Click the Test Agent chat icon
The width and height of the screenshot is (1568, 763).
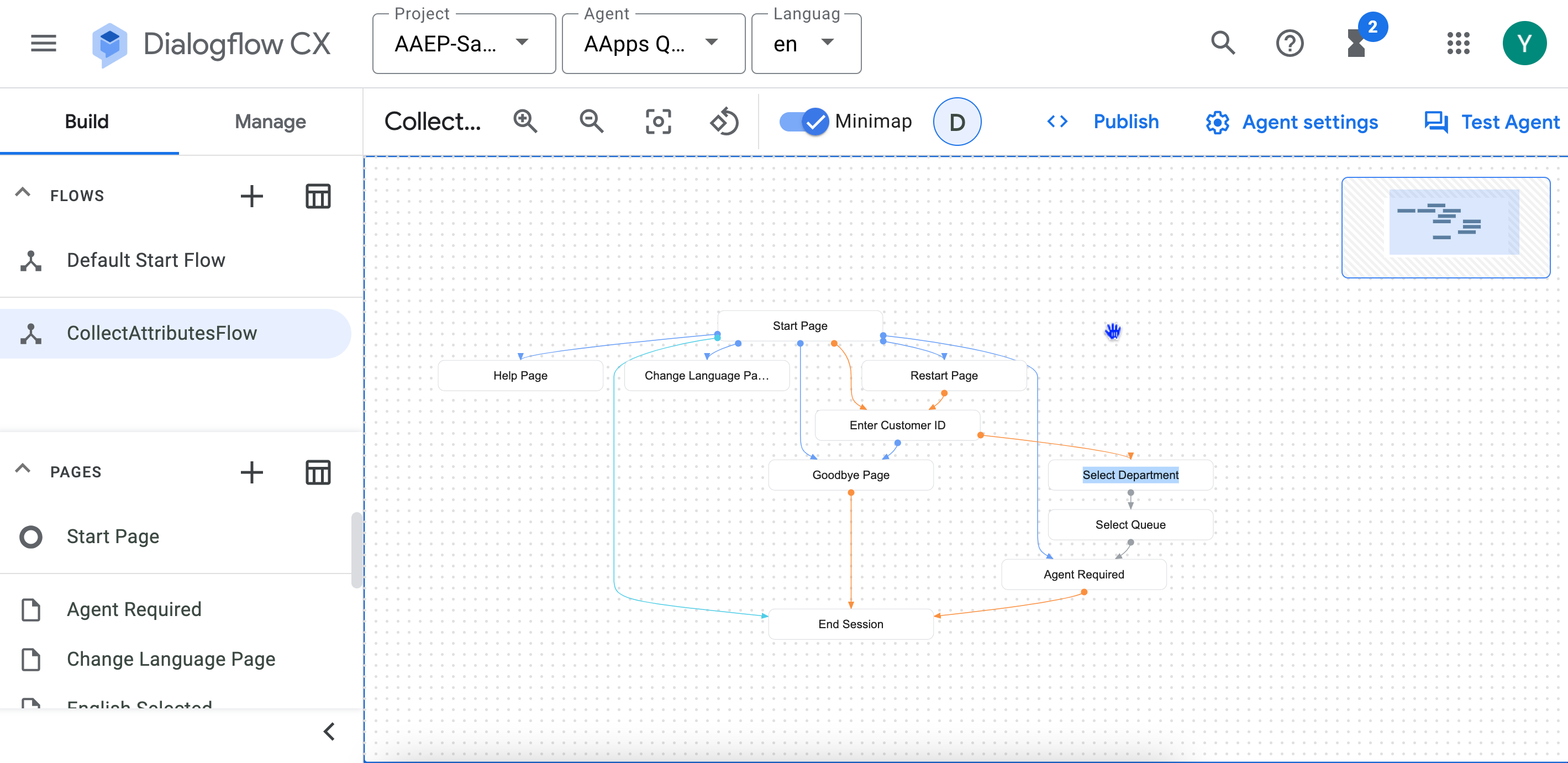[x=1435, y=122]
